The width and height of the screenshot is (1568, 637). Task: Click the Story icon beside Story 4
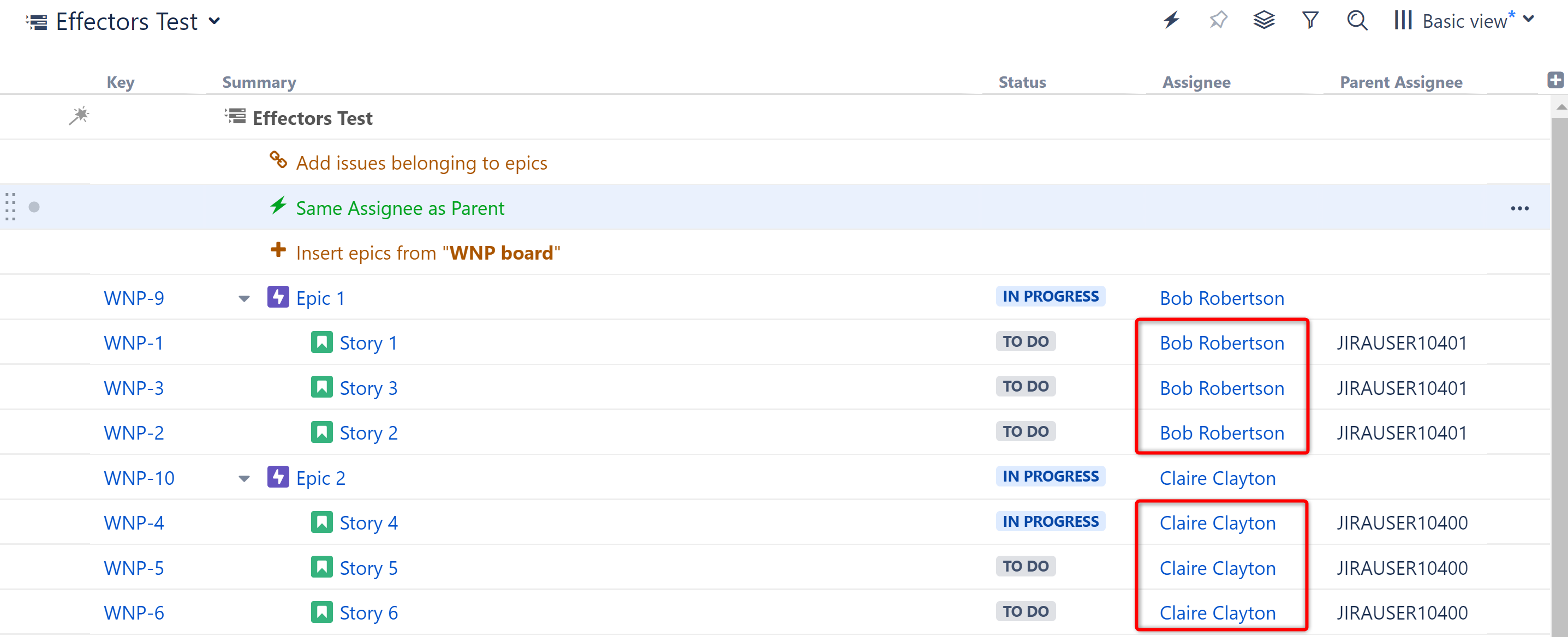click(322, 521)
